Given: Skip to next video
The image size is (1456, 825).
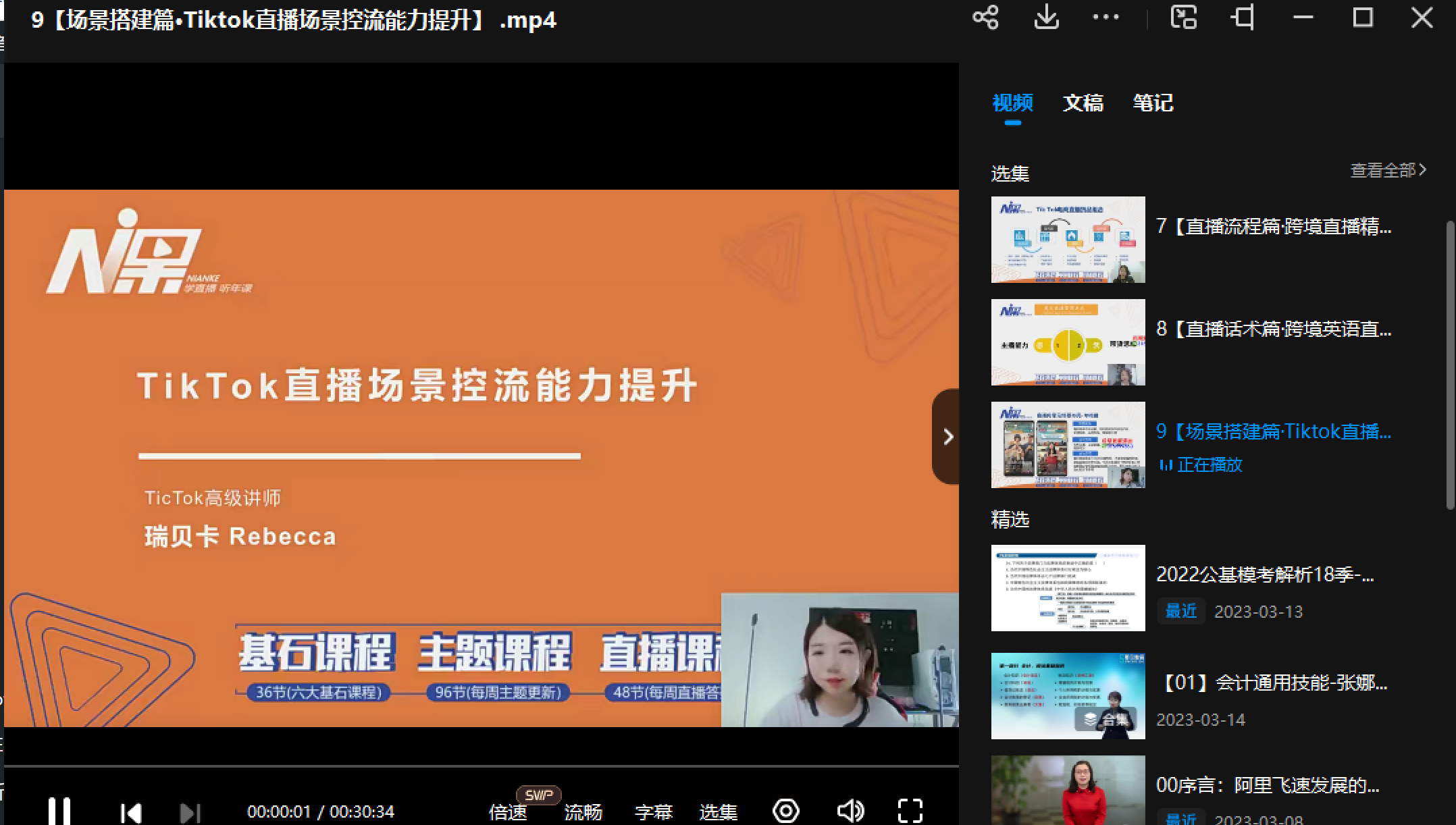Looking at the screenshot, I should tap(190, 812).
